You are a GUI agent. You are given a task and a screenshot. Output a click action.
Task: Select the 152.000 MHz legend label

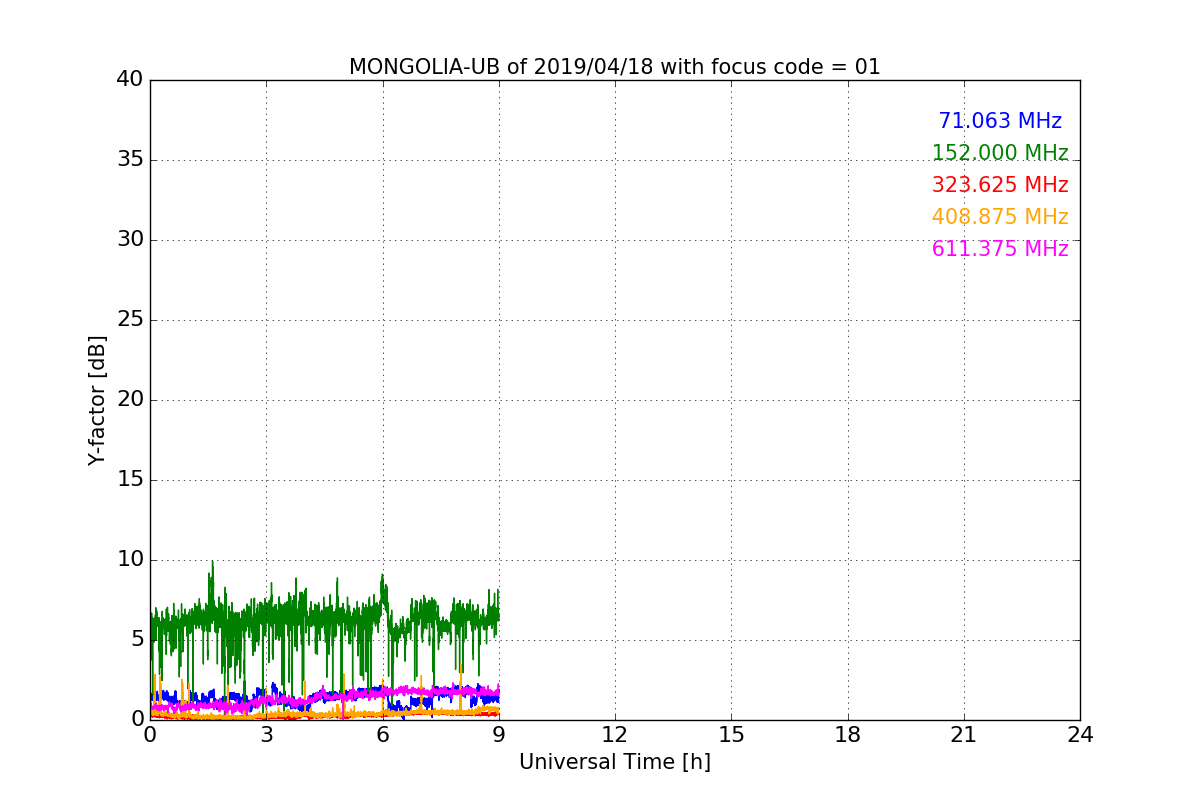tap(1000, 153)
